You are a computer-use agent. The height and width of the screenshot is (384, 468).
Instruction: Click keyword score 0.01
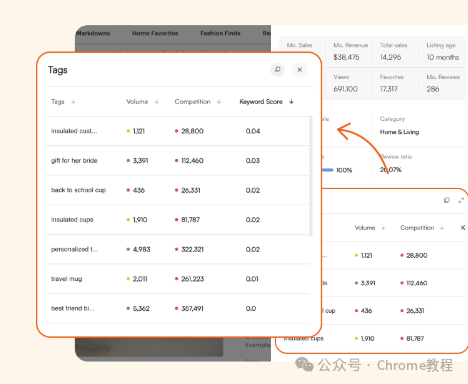[x=252, y=279]
